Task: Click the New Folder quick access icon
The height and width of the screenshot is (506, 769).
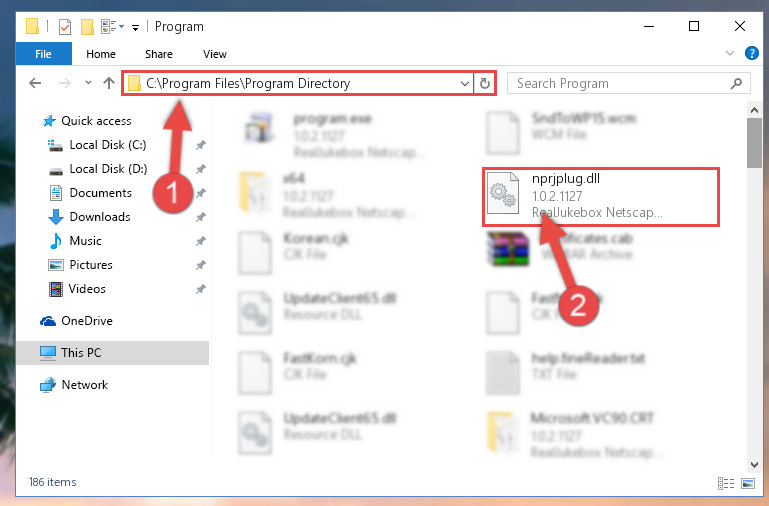Action: tap(87, 27)
